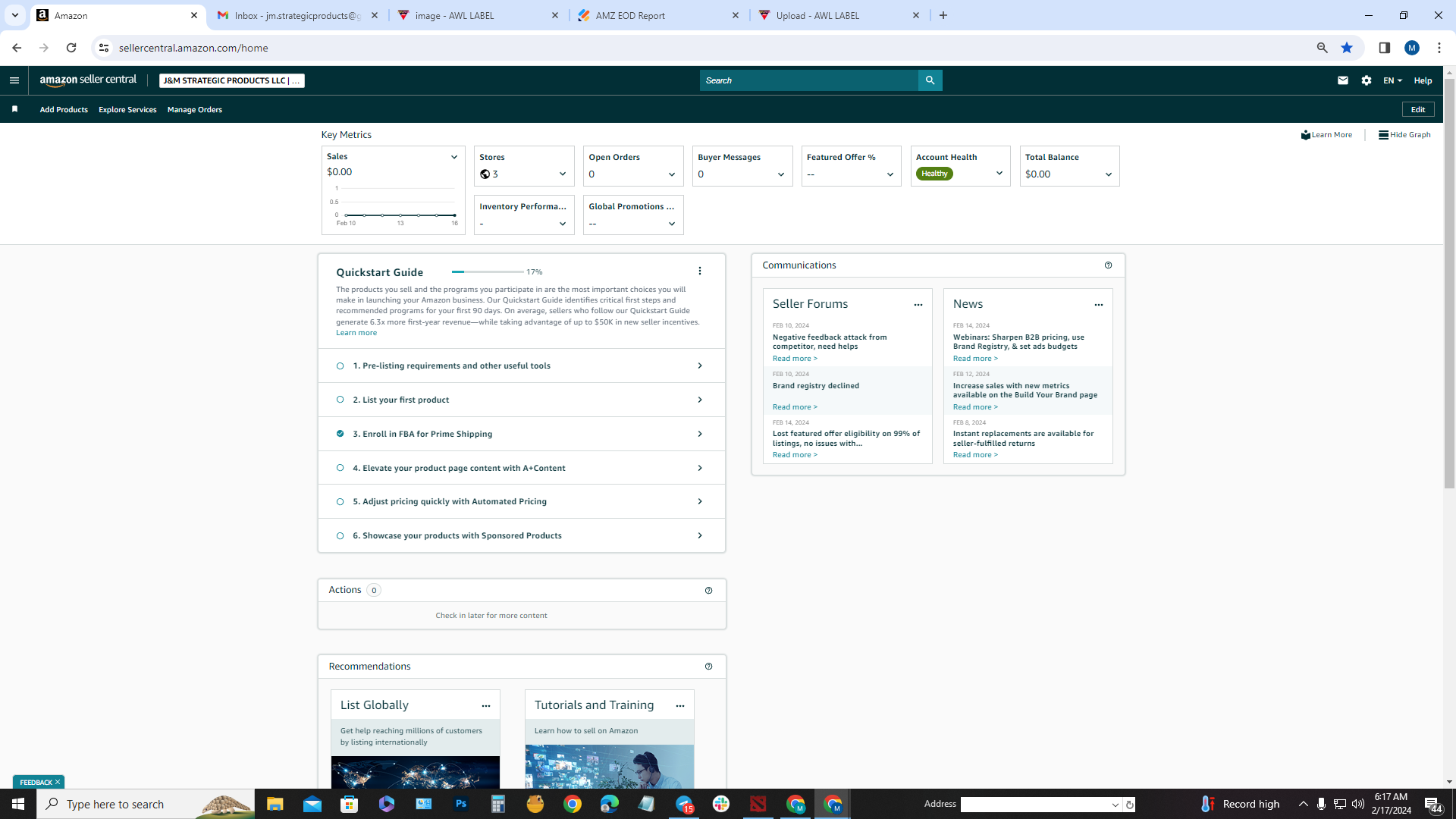This screenshot has width=1456, height=819.
Task: Expand the Total Balance dropdown
Action: [1108, 174]
